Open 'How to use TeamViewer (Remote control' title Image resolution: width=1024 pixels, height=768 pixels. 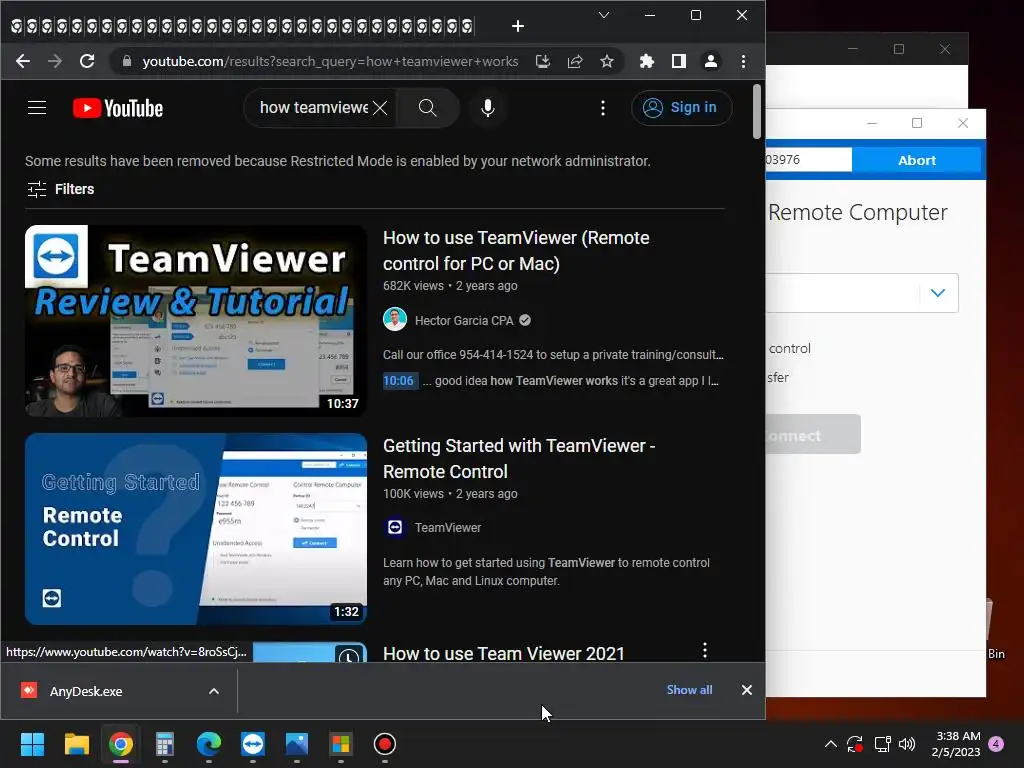pos(516,251)
